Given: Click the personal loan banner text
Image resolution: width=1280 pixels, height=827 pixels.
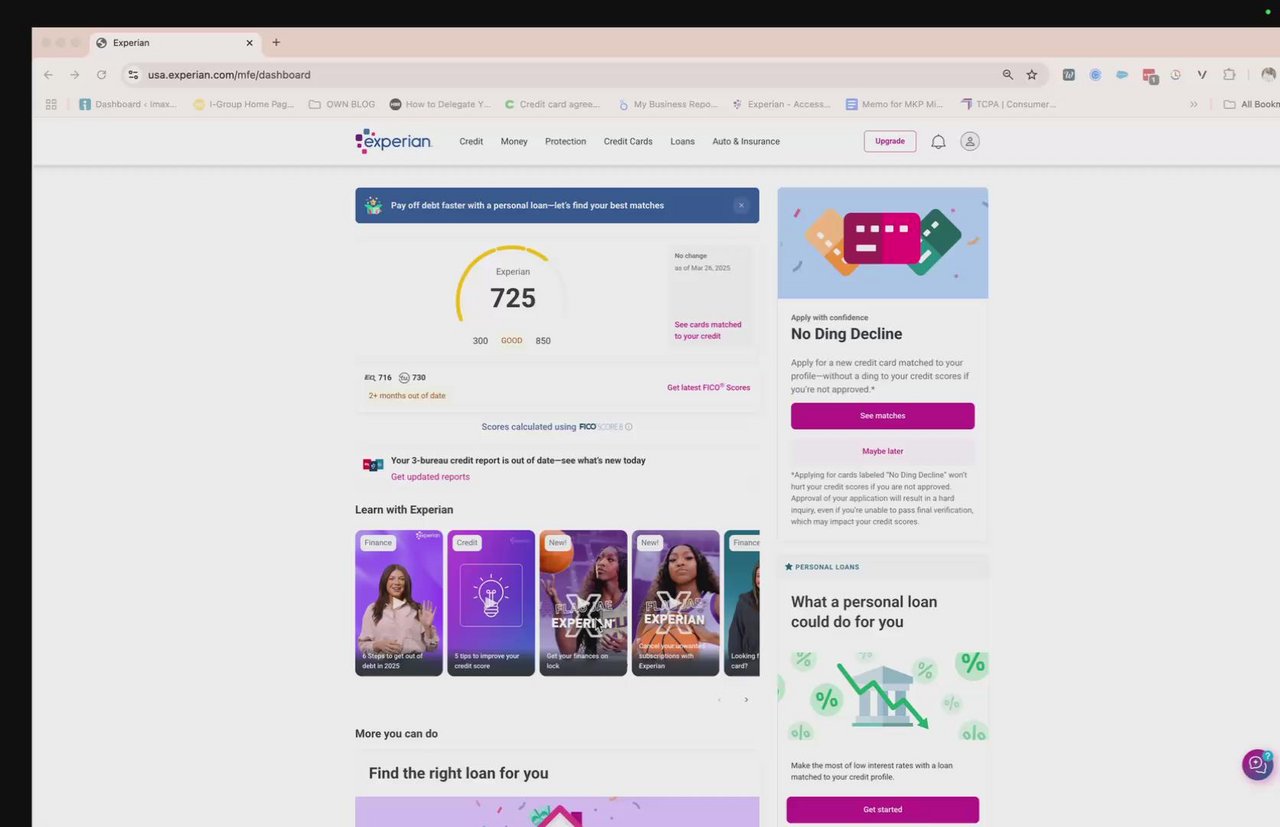Looking at the screenshot, I should pos(527,205).
